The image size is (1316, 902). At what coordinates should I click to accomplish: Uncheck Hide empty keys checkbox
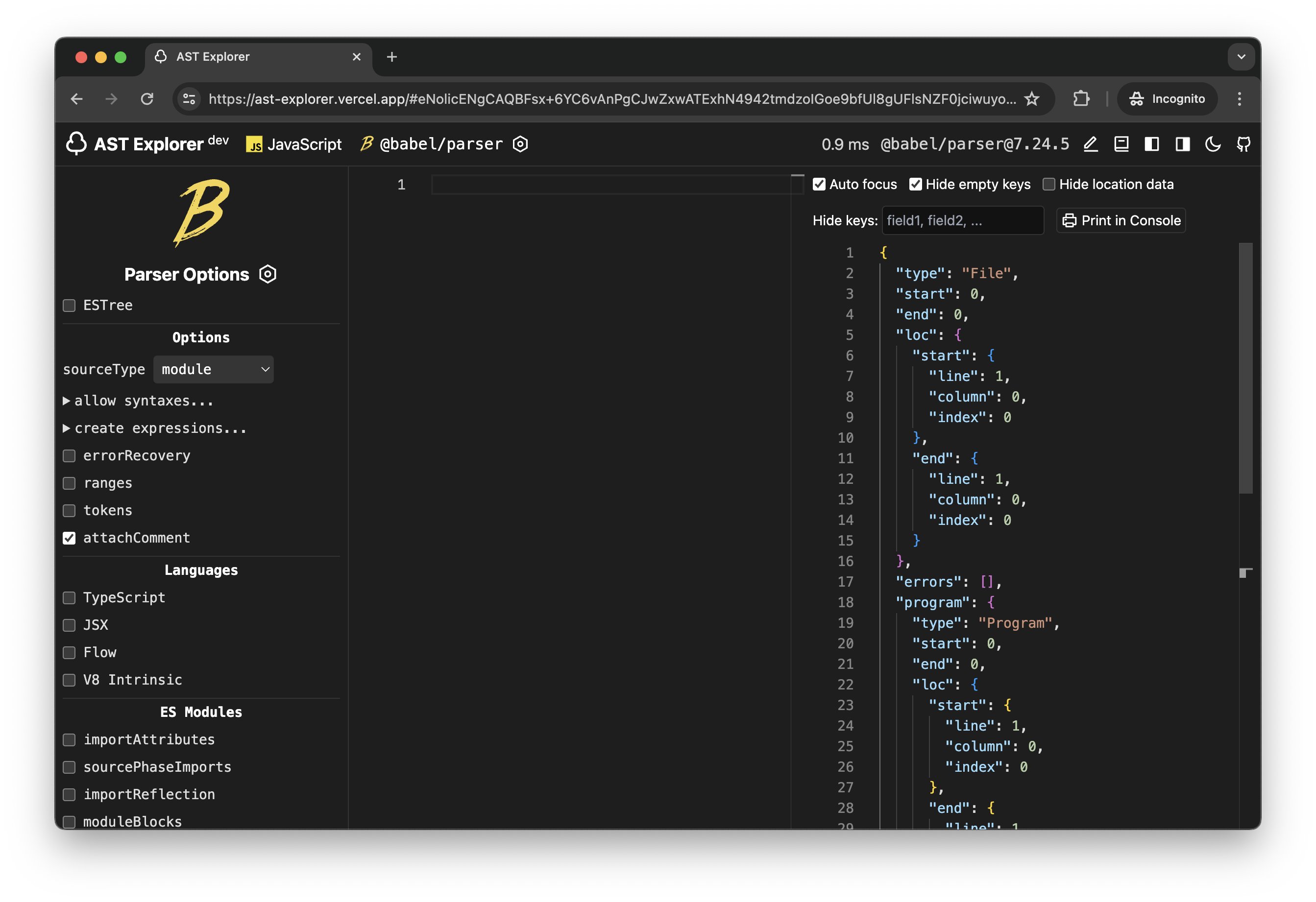[915, 185]
